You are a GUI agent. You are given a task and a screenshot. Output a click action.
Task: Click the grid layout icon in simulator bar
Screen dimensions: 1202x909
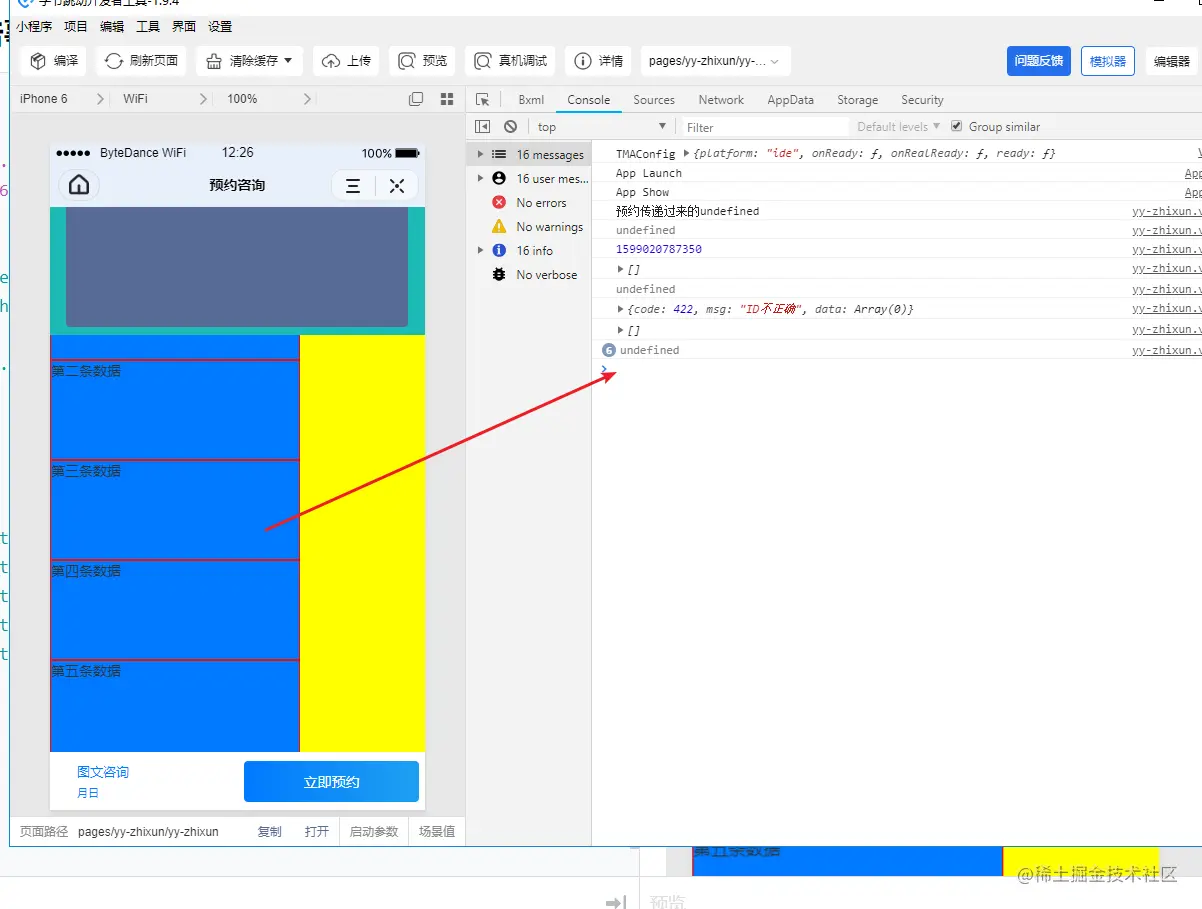(x=447, y=99)
